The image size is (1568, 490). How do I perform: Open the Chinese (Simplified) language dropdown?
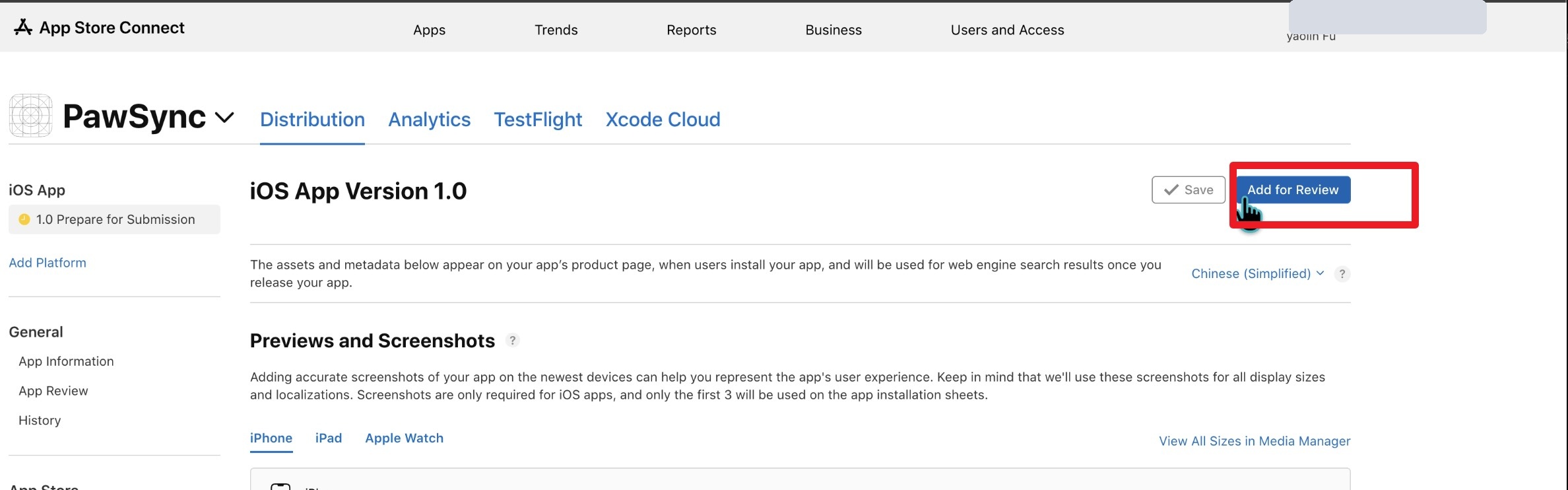point(1257,273)
